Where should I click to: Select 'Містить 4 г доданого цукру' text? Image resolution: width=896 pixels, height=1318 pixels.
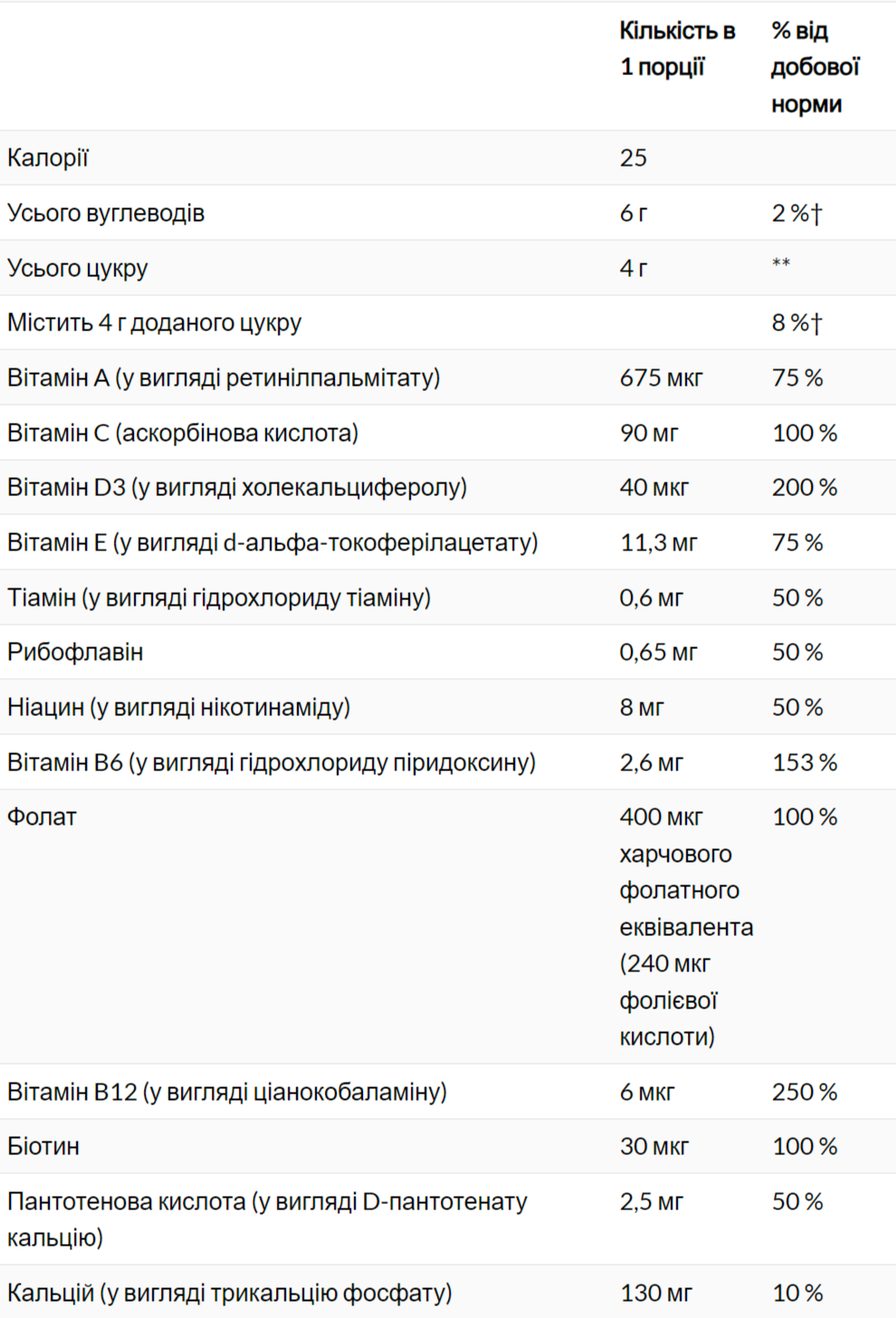(155, 323)
